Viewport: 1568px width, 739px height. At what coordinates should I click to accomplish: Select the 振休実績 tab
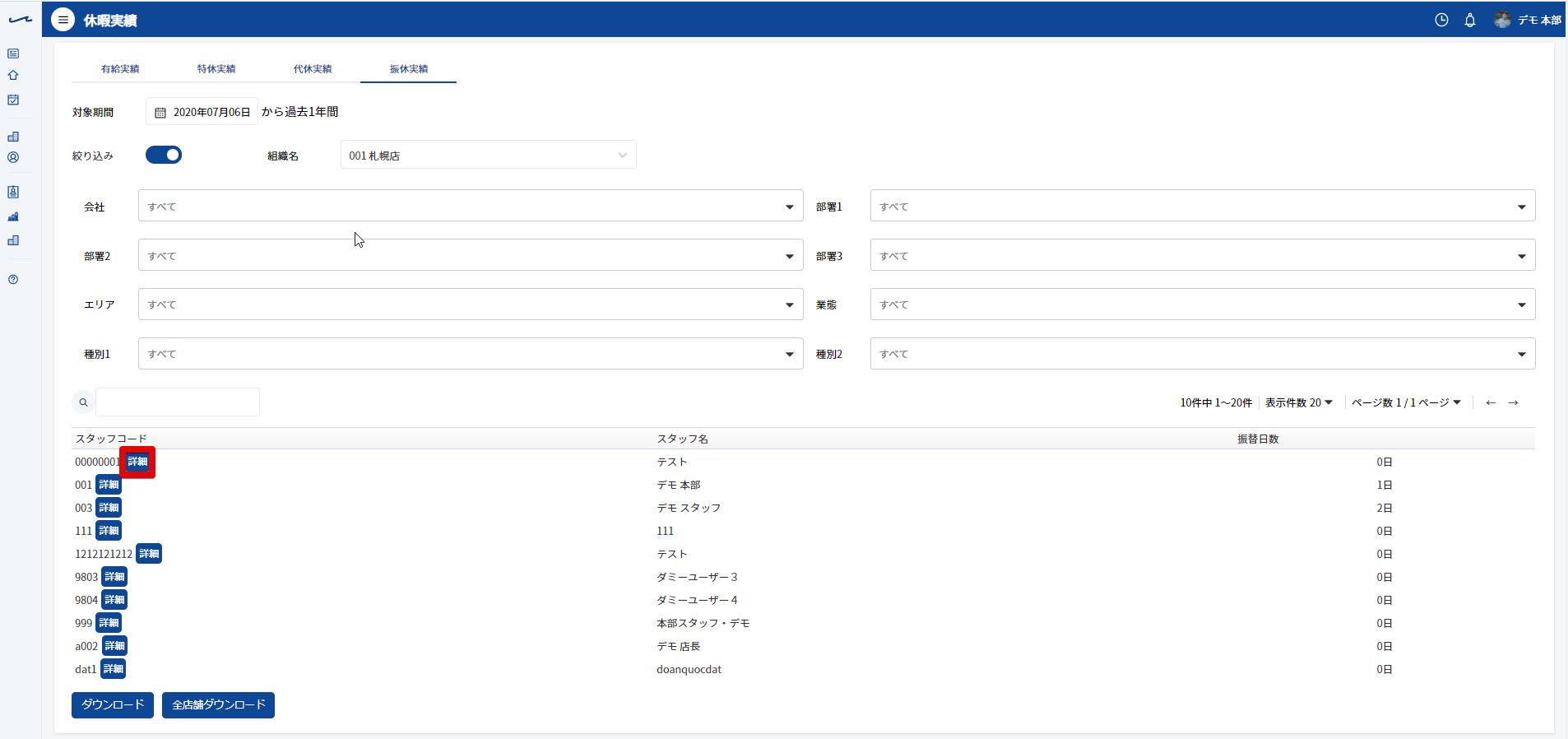click(409, 68)
